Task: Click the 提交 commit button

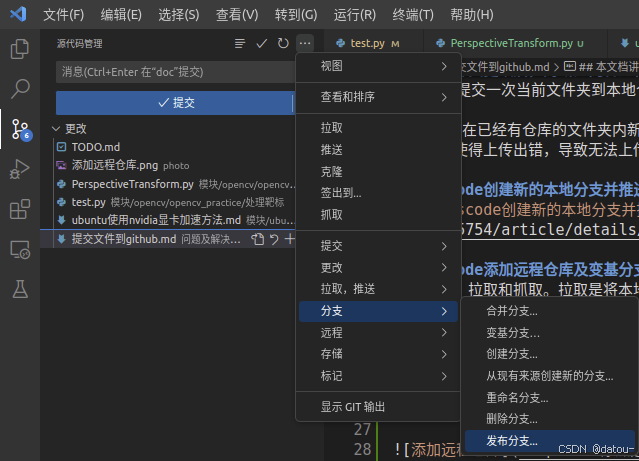Action: tap(173, 103)
